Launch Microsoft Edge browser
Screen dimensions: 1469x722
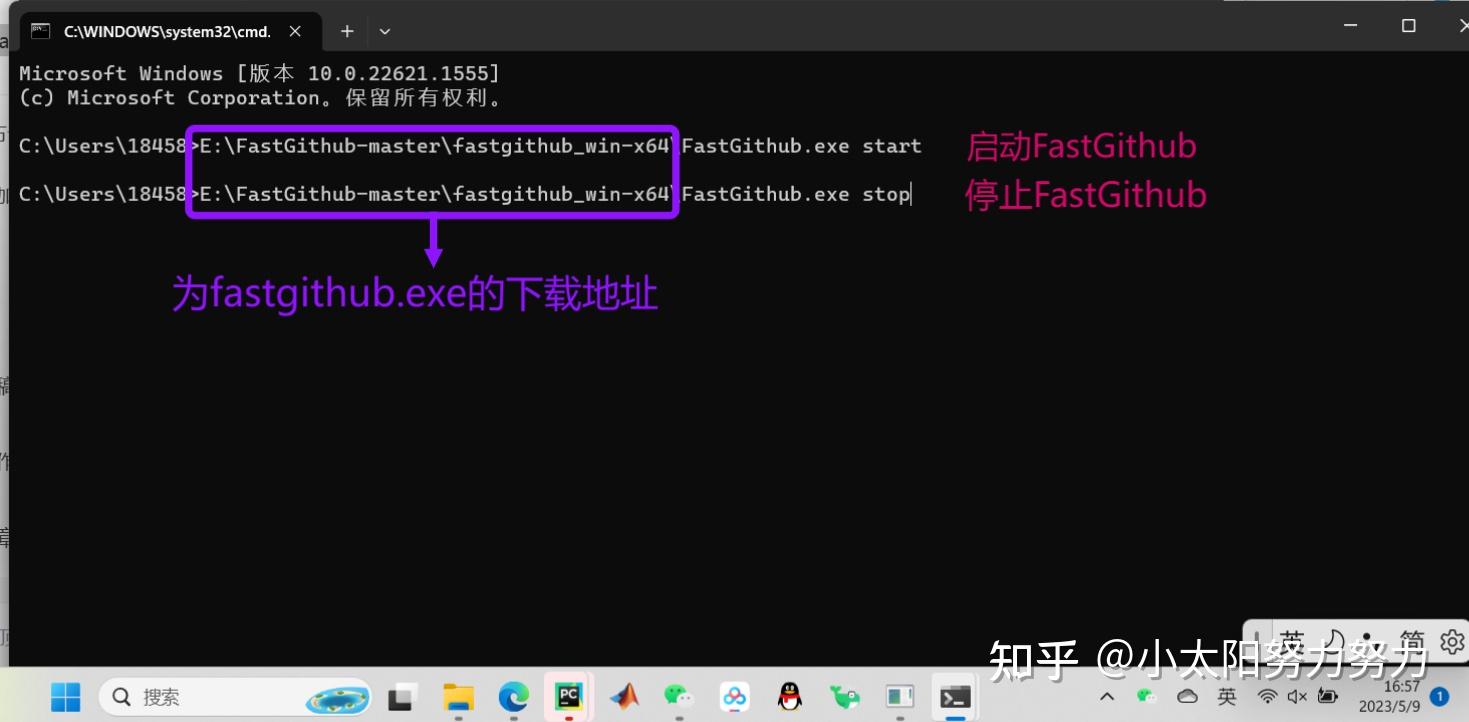tap(513, 697)
